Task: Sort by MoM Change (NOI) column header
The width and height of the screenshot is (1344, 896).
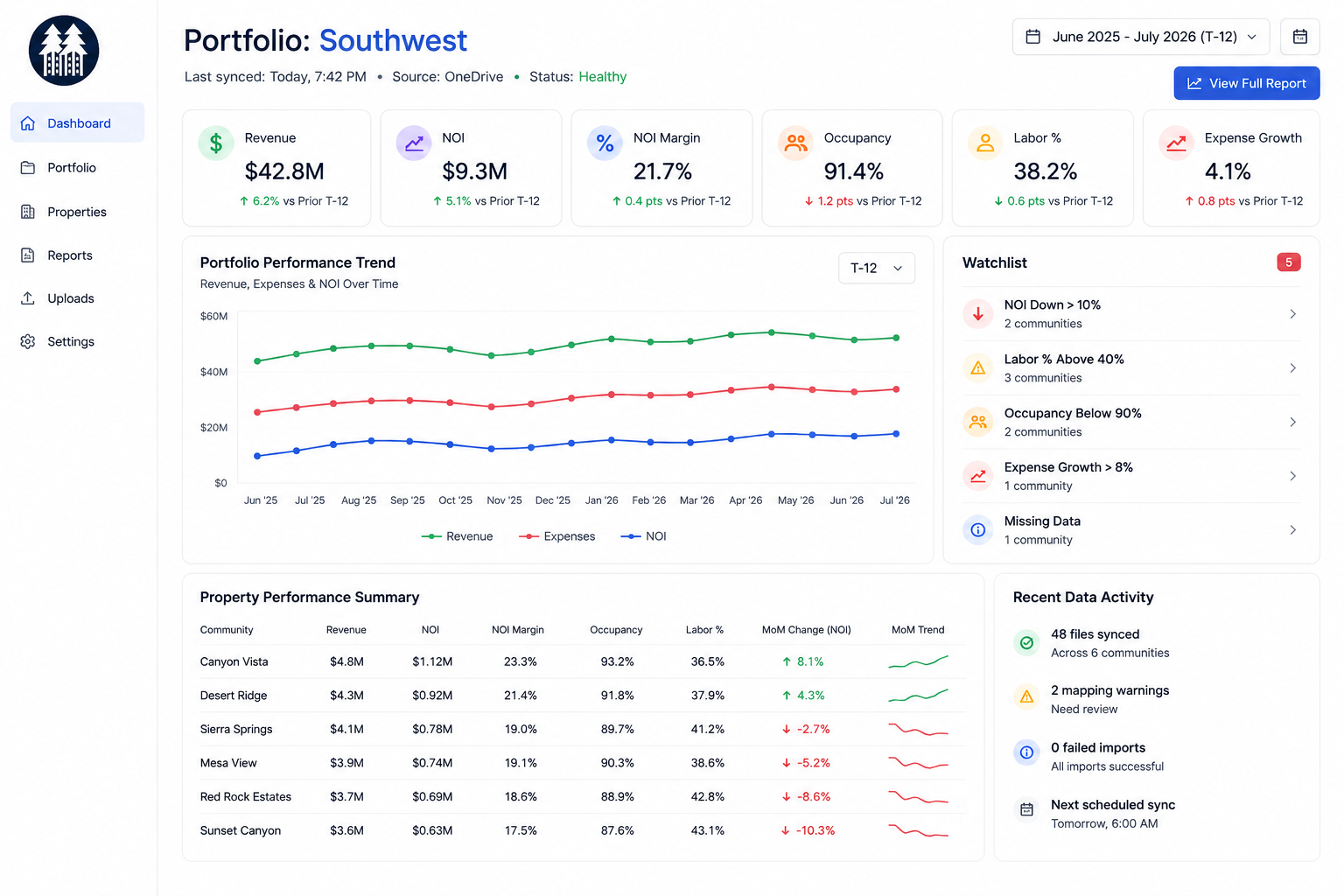Action: (x=806, y=630)
